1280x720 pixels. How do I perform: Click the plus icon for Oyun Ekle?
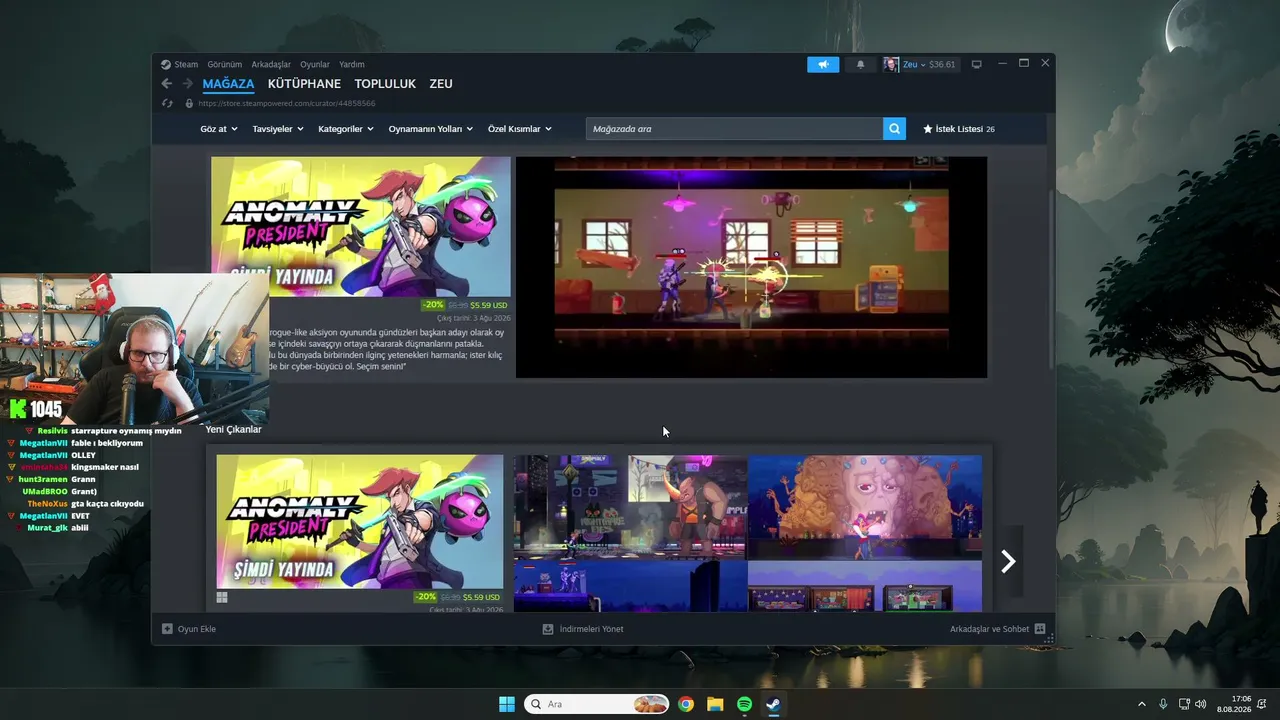pos(167,629)
